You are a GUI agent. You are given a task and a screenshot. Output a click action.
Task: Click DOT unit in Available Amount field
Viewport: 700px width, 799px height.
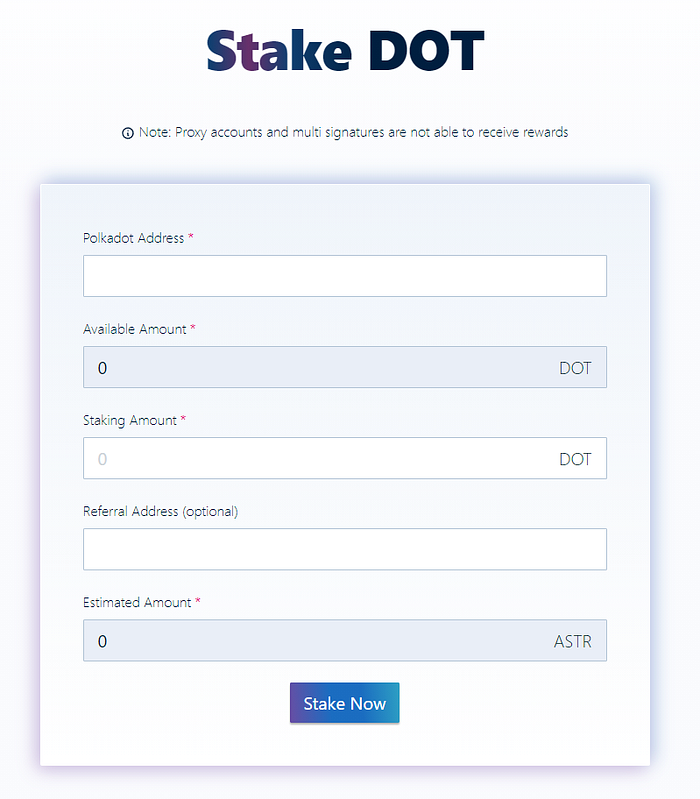tap(575, 368)
